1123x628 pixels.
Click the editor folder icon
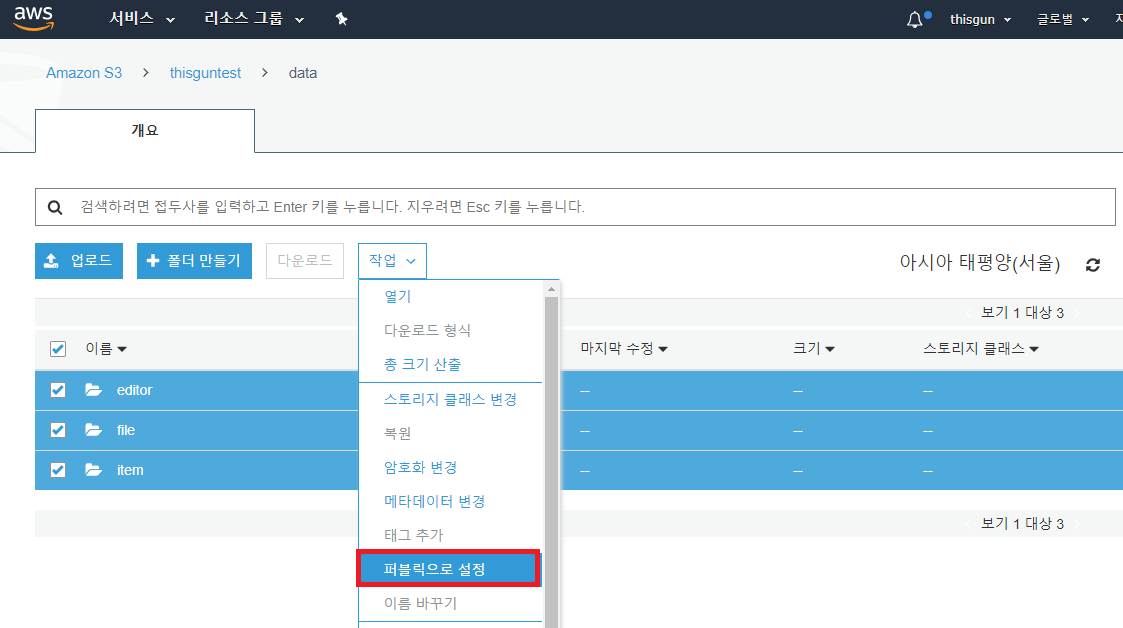pos(94,390)
